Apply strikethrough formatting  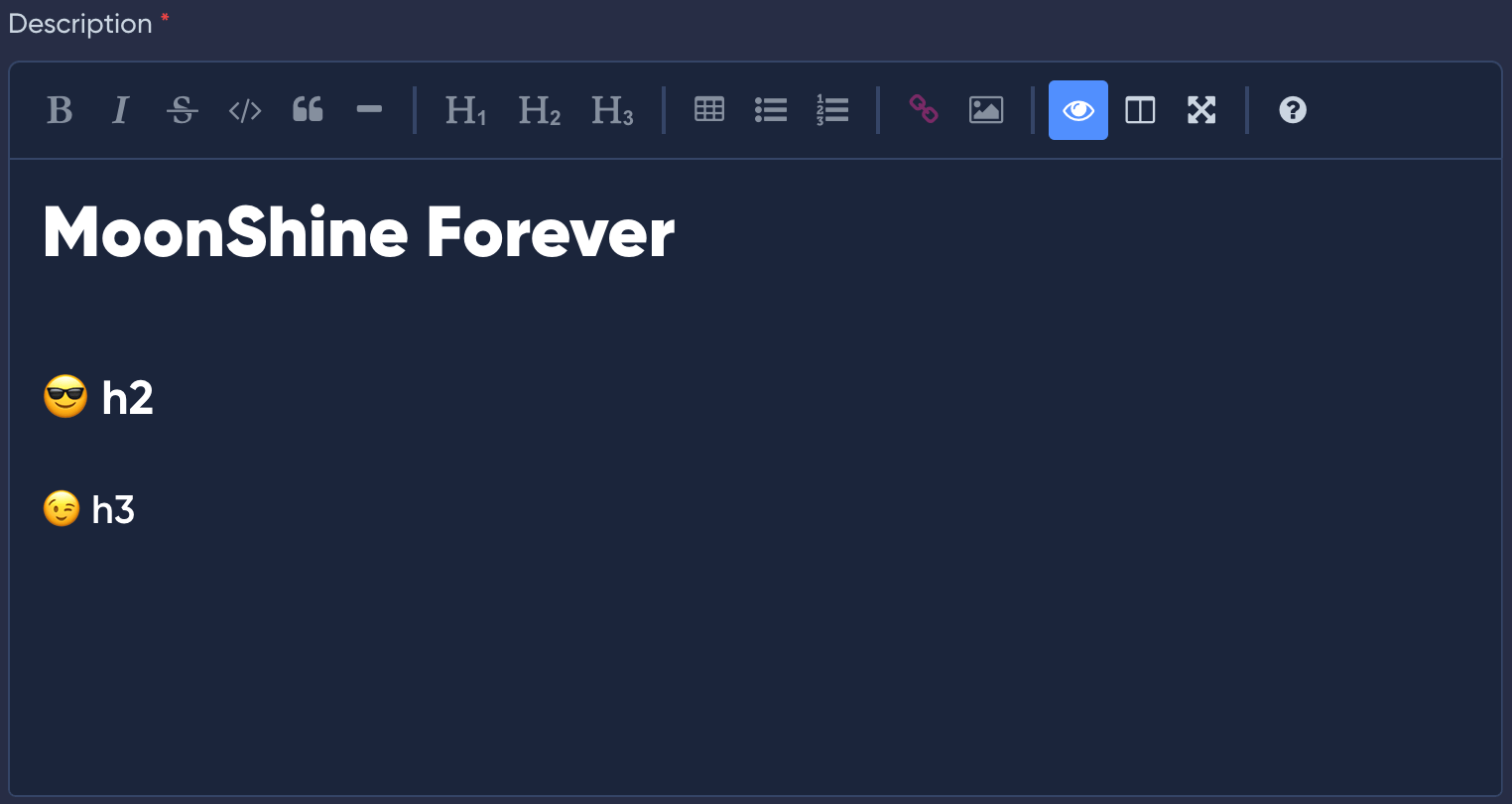[x=183, y=110]
